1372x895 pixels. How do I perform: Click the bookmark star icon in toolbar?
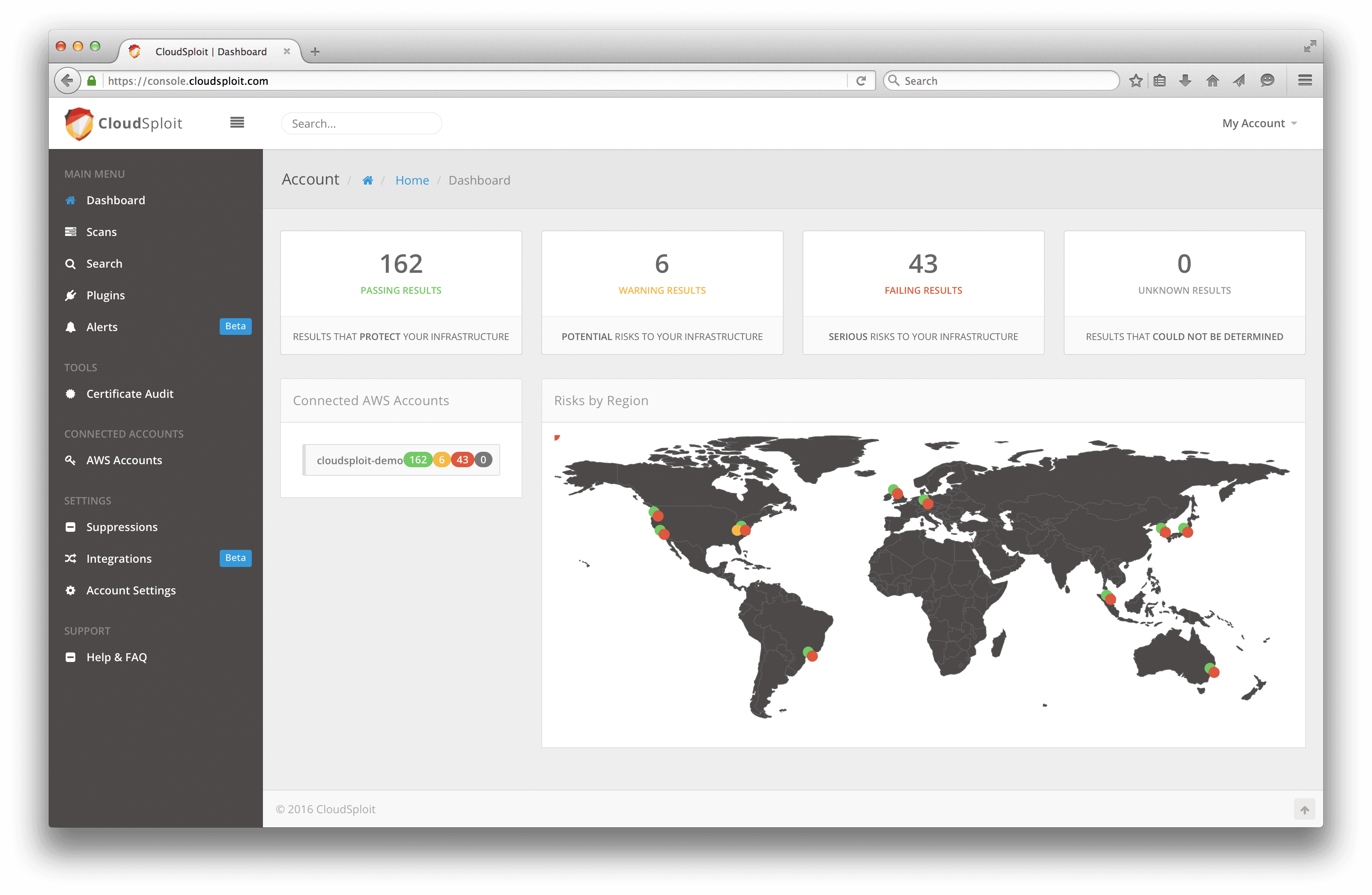(x=1135, y=81)
